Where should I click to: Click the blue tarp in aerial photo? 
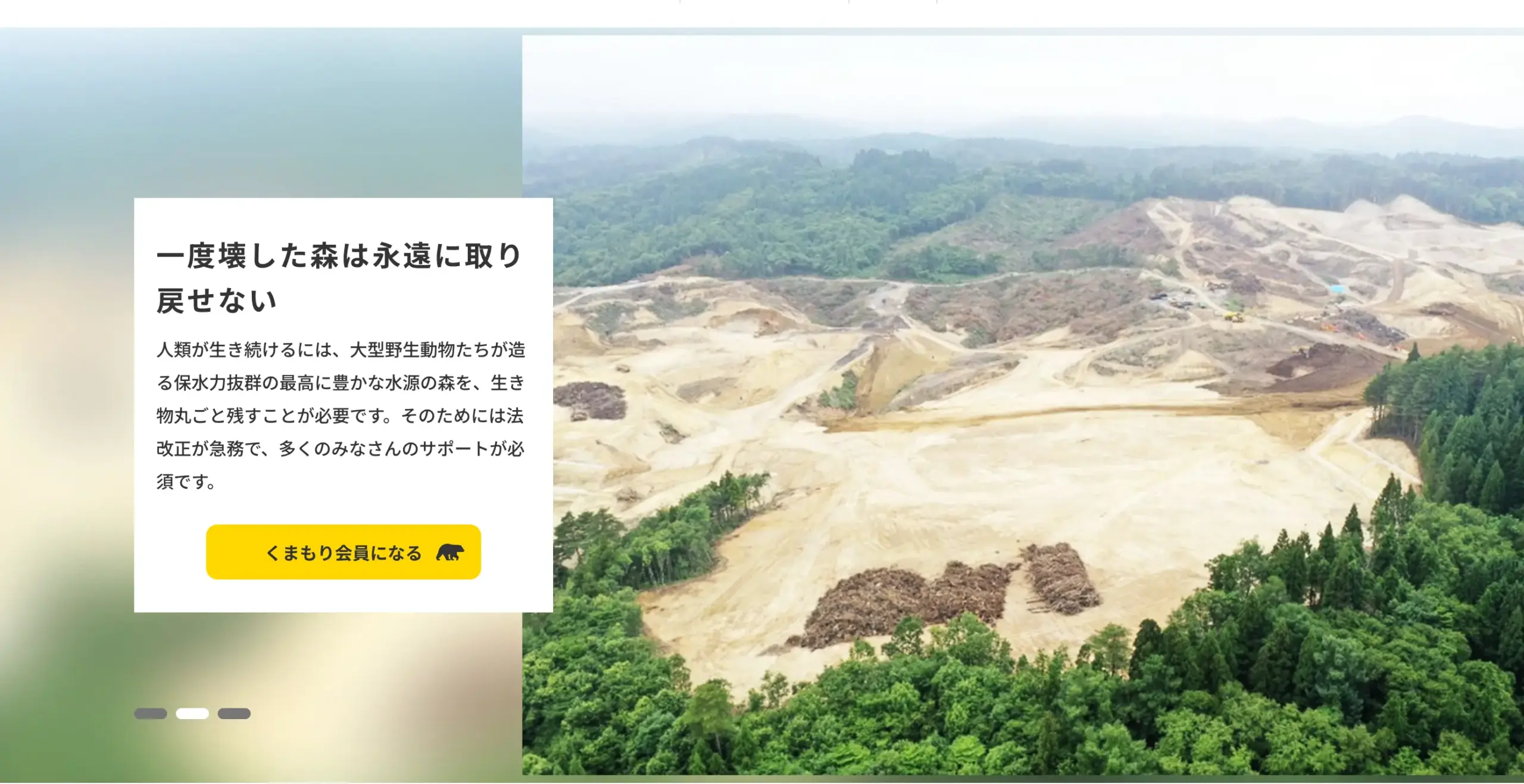(x=1337, y=289)
